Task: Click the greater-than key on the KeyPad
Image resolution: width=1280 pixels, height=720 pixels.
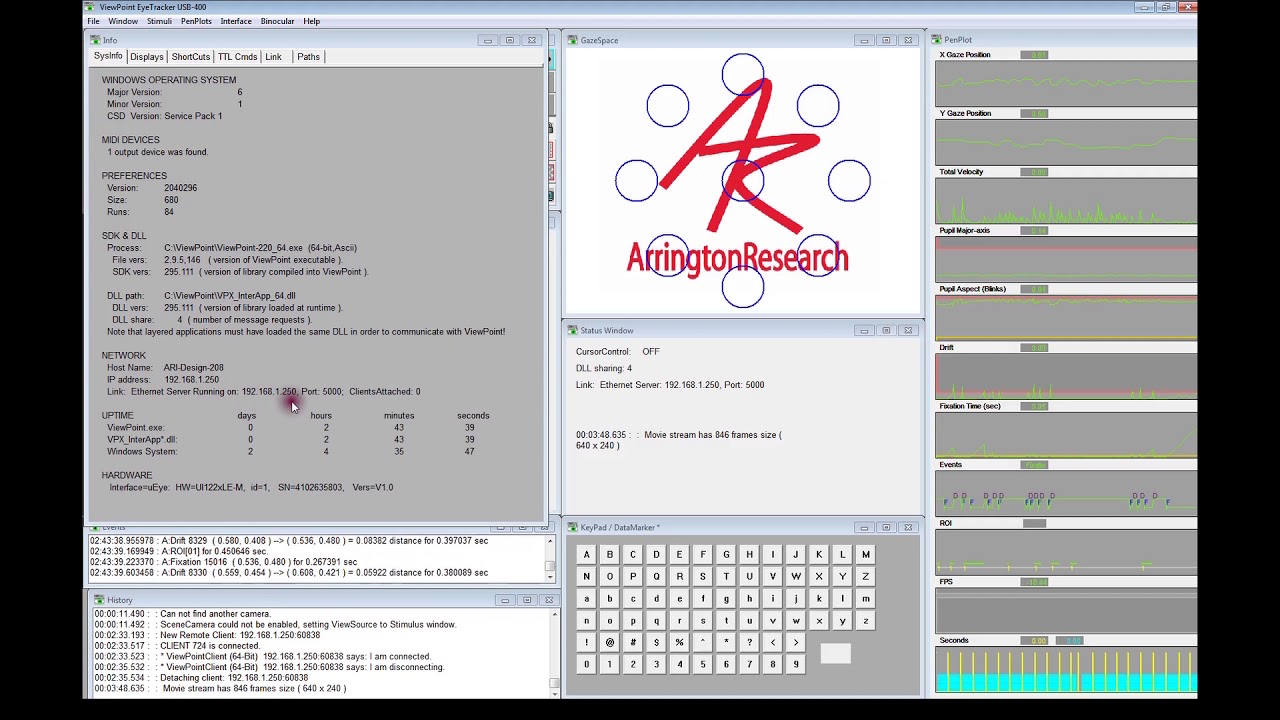Action: pos(796,642)
